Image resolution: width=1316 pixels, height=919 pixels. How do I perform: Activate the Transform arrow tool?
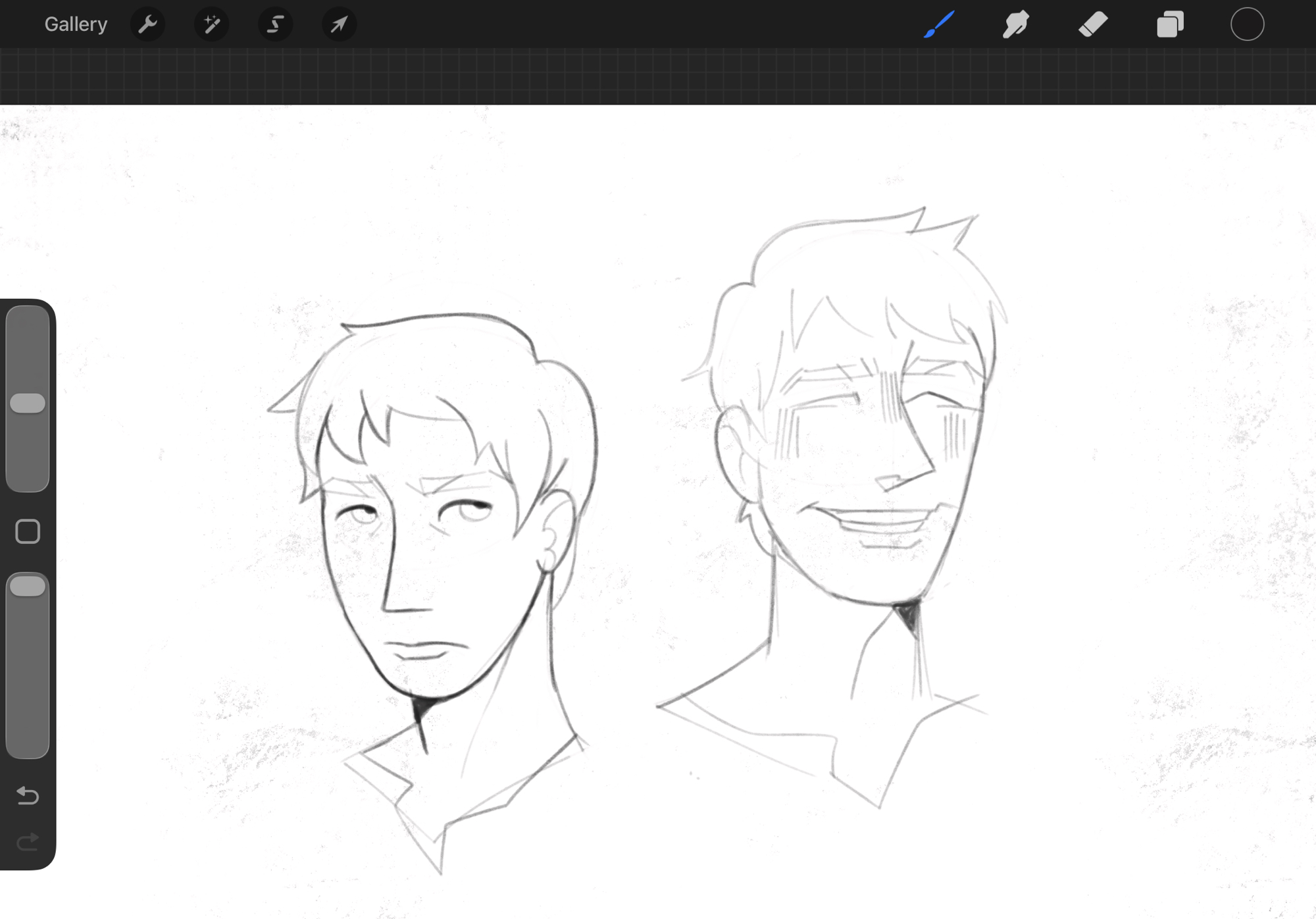coord(339,24)
